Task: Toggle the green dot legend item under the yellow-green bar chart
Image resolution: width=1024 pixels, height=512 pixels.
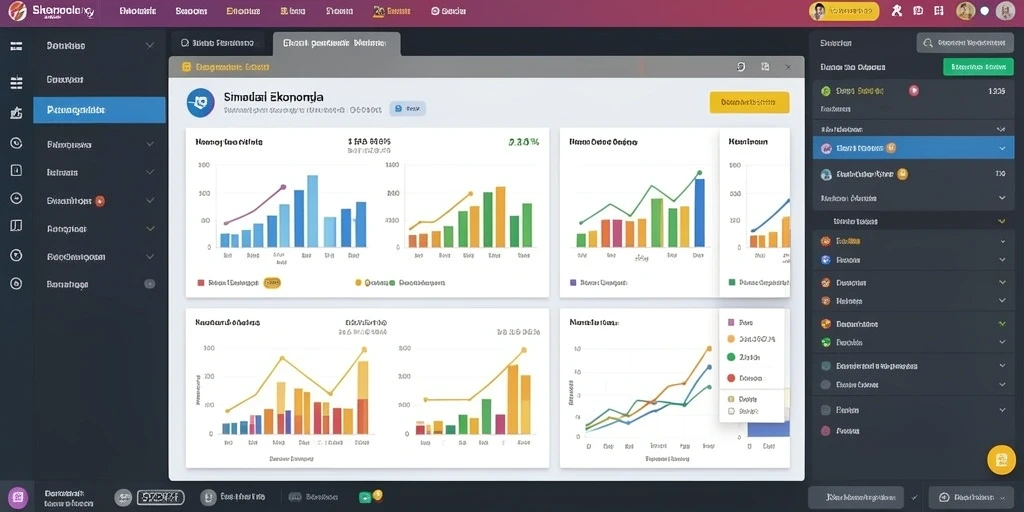Action: click(392, 283)
